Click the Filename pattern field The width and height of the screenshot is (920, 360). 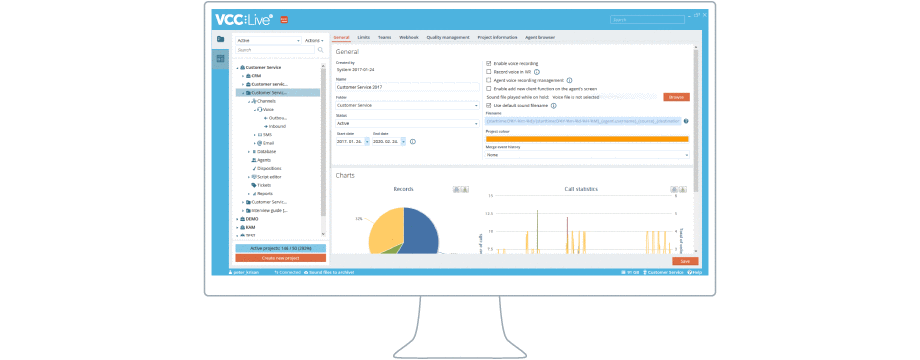click(x=584, y=121)
